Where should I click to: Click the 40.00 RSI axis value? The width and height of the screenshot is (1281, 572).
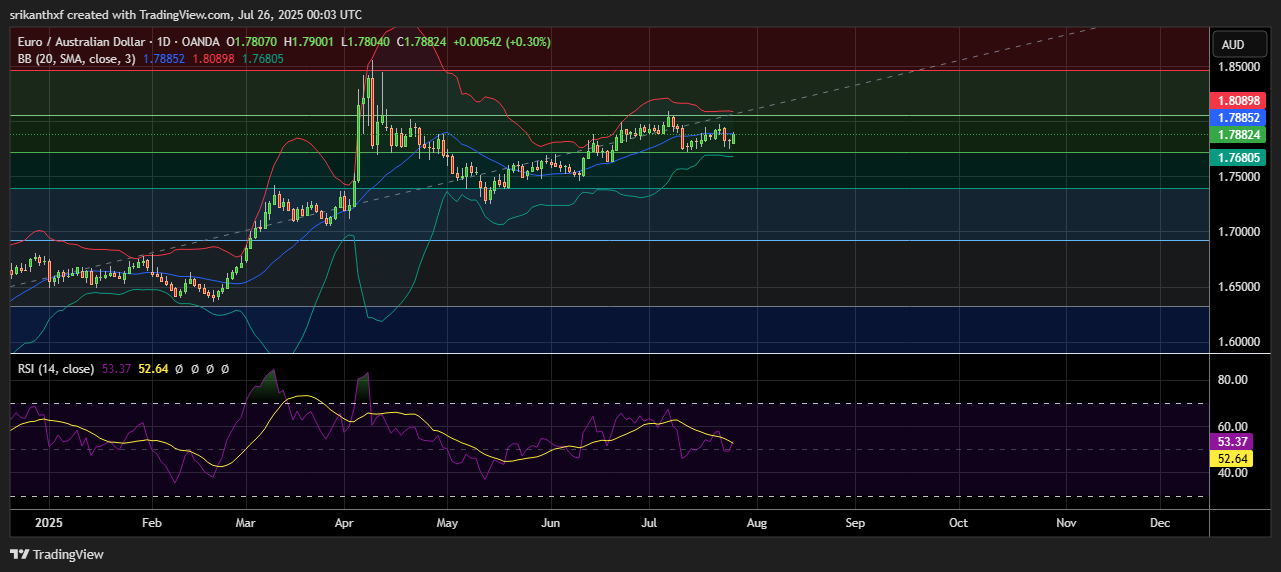coord(1233,473)
